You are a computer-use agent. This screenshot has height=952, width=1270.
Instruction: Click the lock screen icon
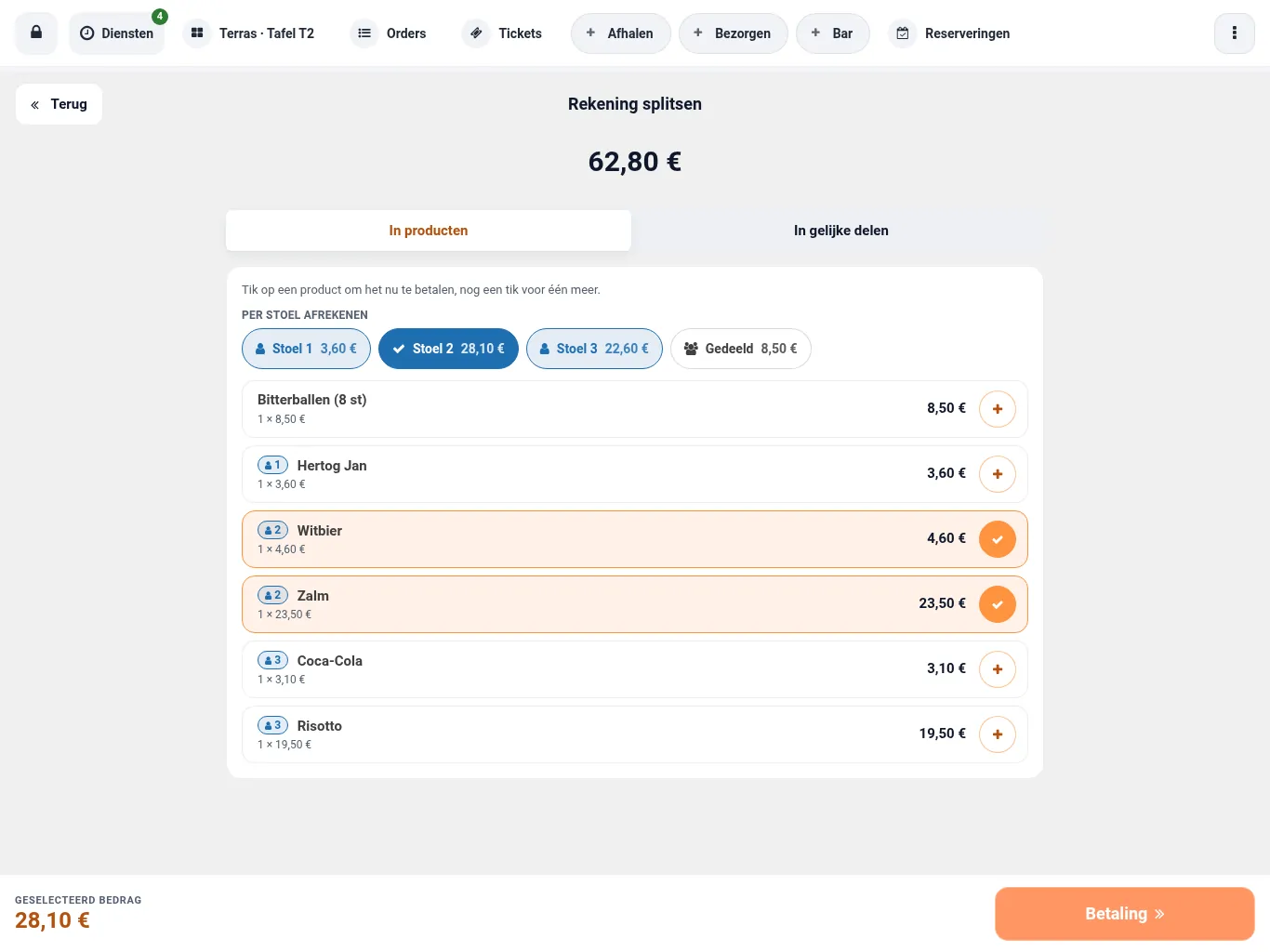point(36,33)
